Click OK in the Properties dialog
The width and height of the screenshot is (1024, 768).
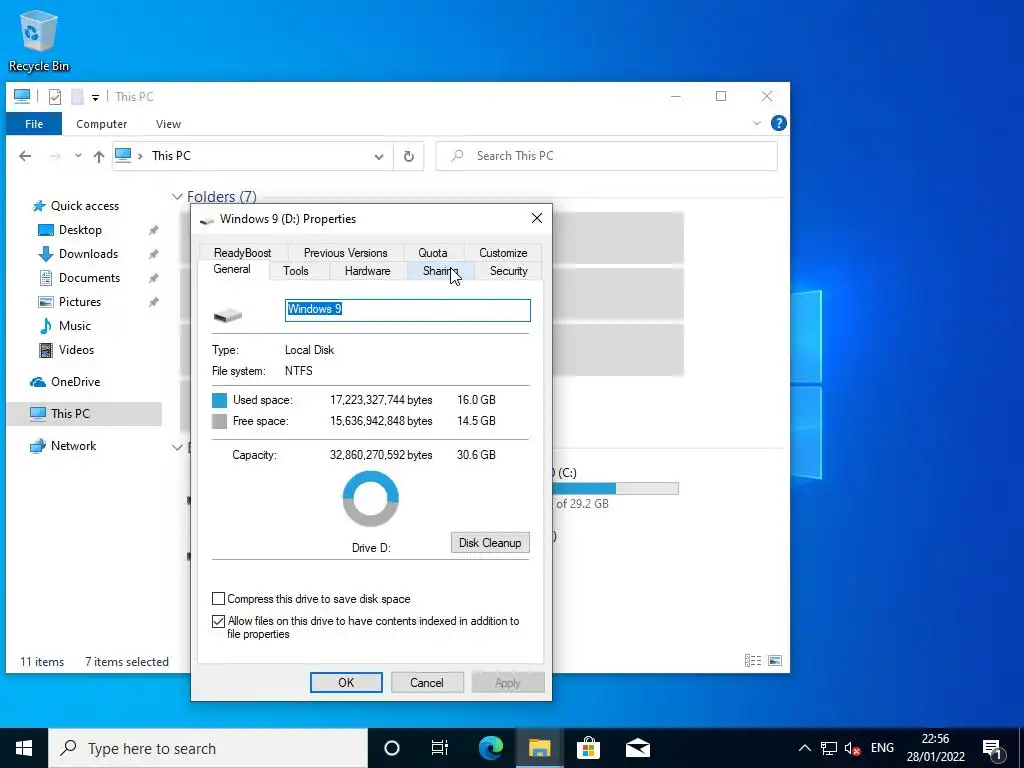click(346, 682)
